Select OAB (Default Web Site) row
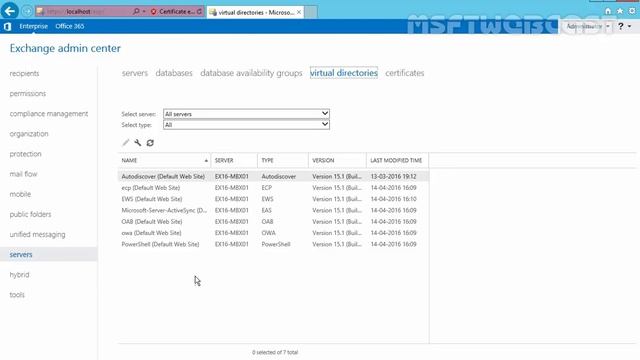Image resolution: width=640 pixels, height=360 pixels. pyautogui.click(x=273, y=222)
